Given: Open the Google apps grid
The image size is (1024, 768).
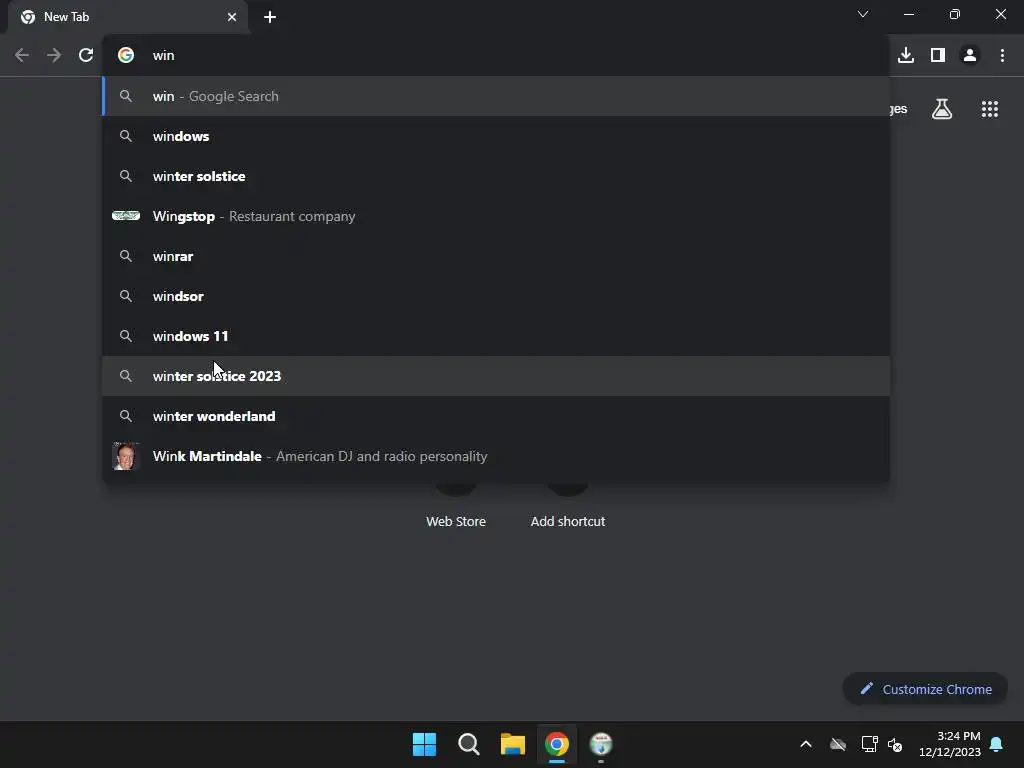Looking at the screenshot, I should click(x=989, y=109).
